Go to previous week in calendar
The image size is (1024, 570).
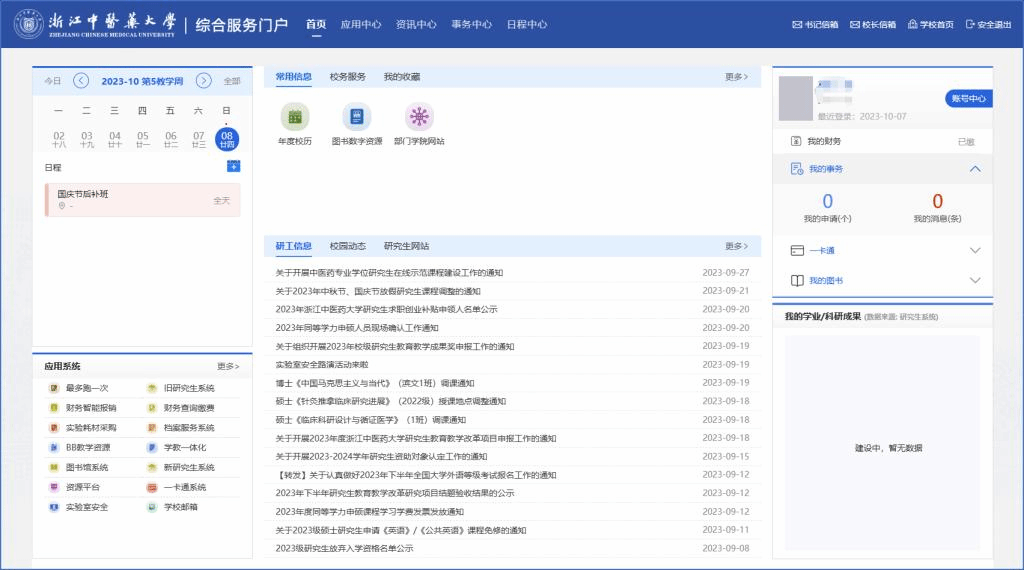[81, 81]
